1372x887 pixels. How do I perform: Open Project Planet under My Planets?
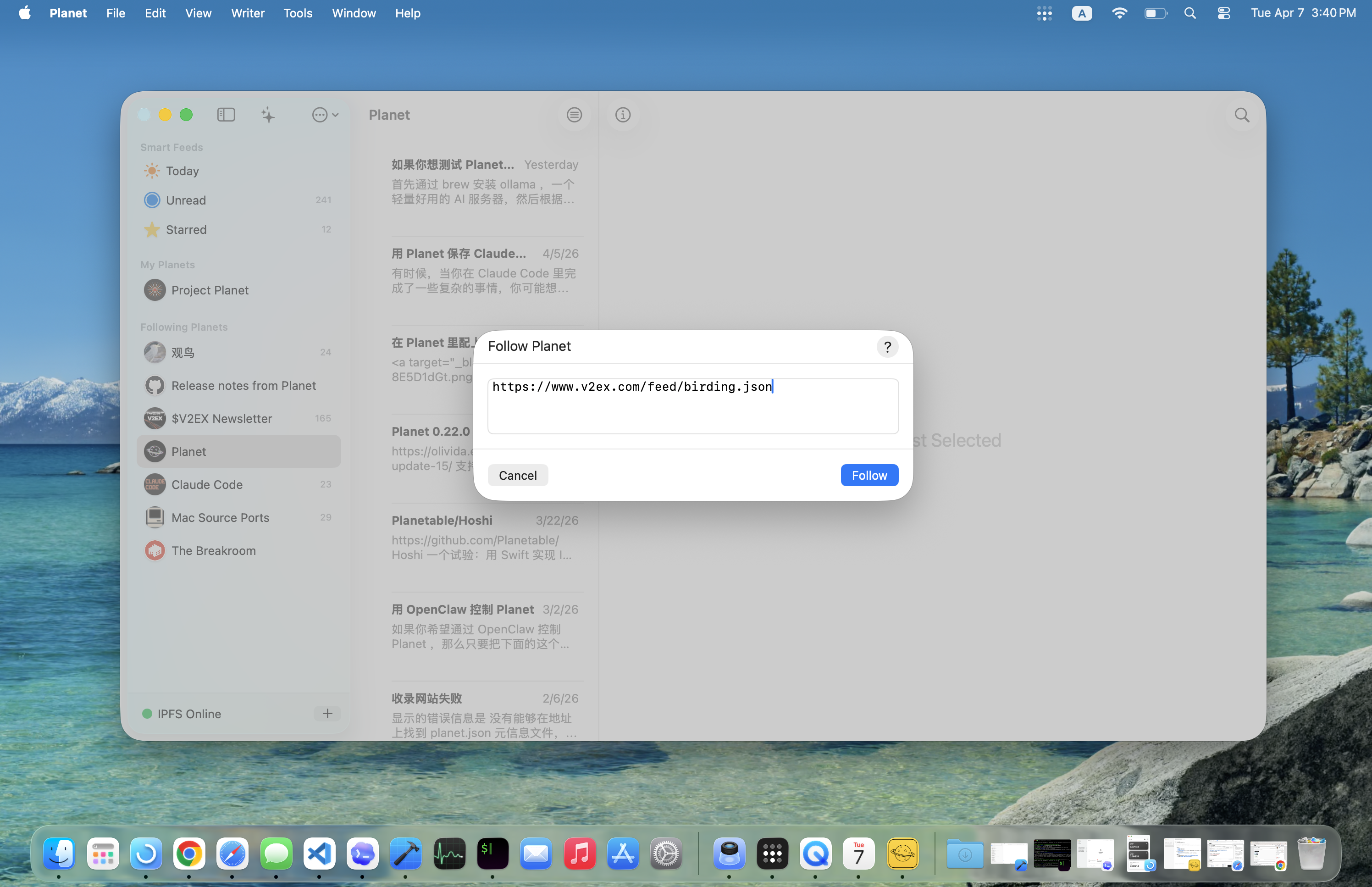point(210,290)
